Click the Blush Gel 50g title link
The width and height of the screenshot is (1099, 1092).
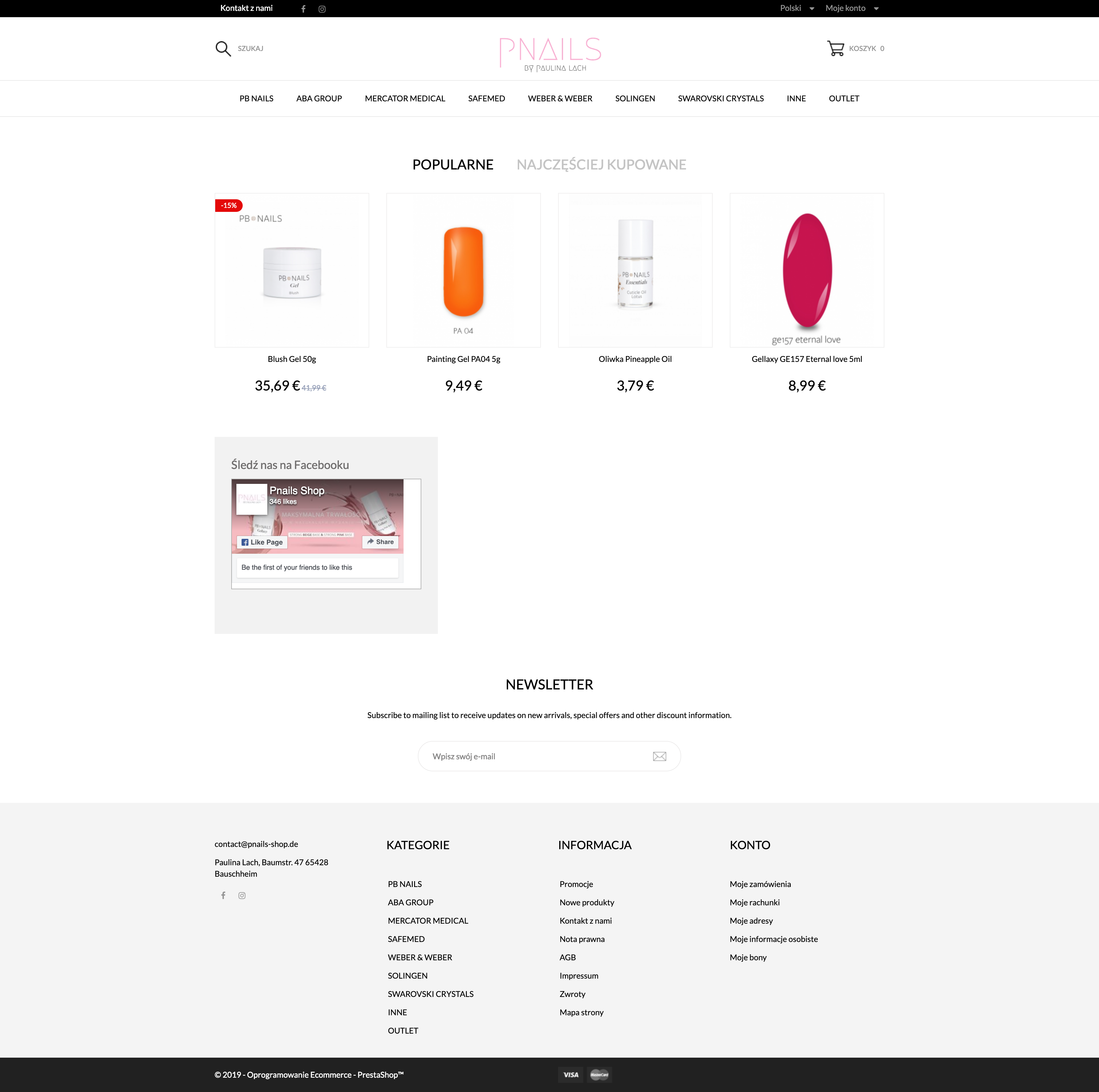point(292,359)
